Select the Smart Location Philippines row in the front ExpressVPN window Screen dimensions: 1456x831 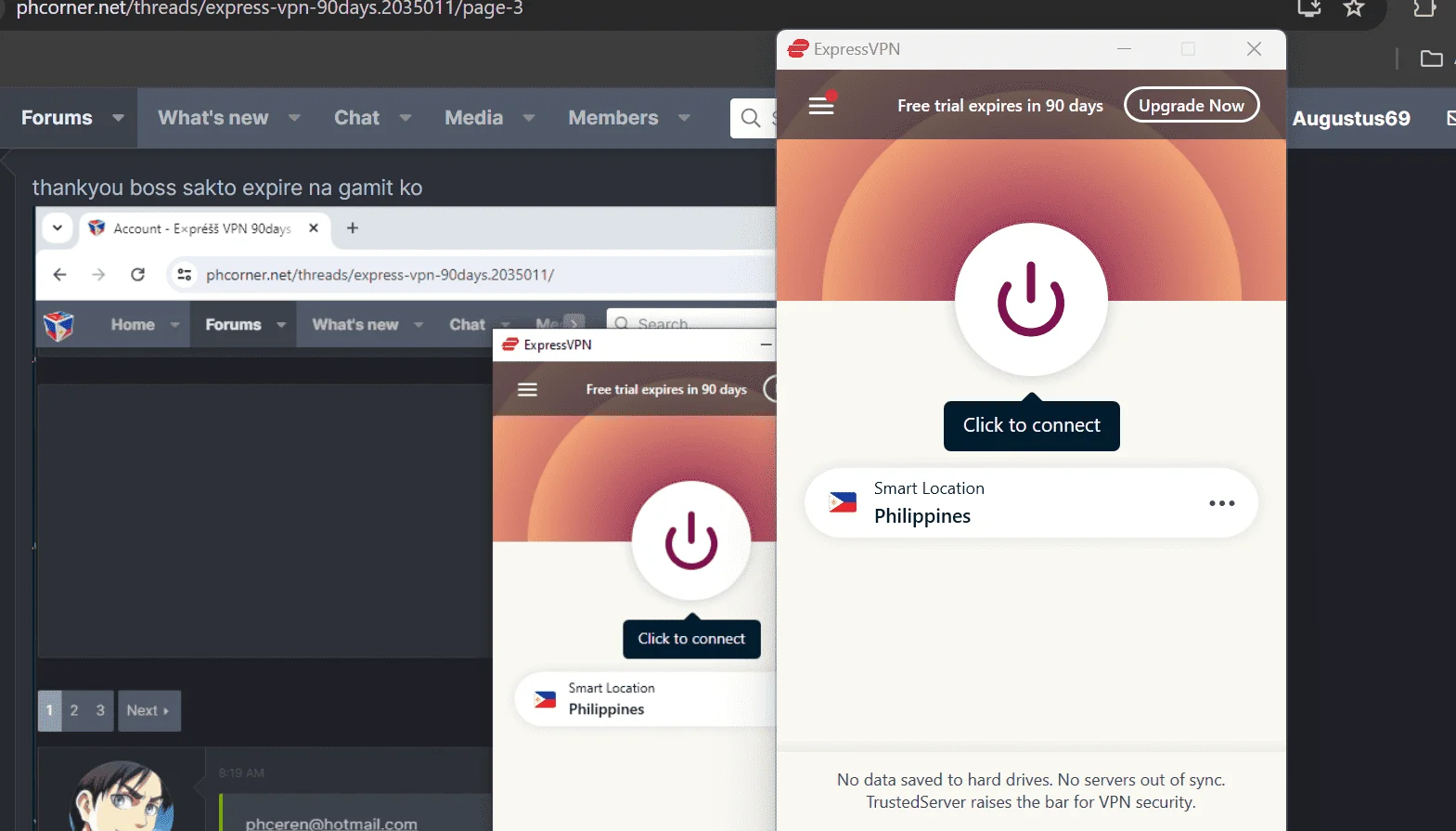(1031, 502)
